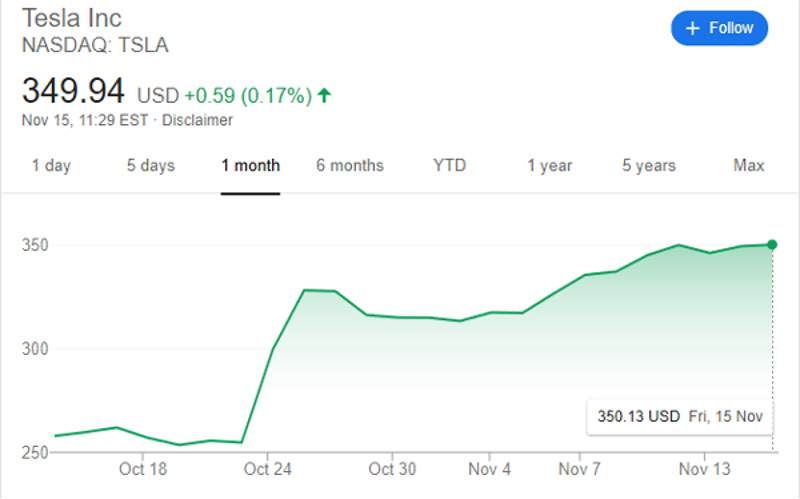Screen dimensions: 800x499
Task: Click the 350 y-axis label
Action: (x=35, y=245)
